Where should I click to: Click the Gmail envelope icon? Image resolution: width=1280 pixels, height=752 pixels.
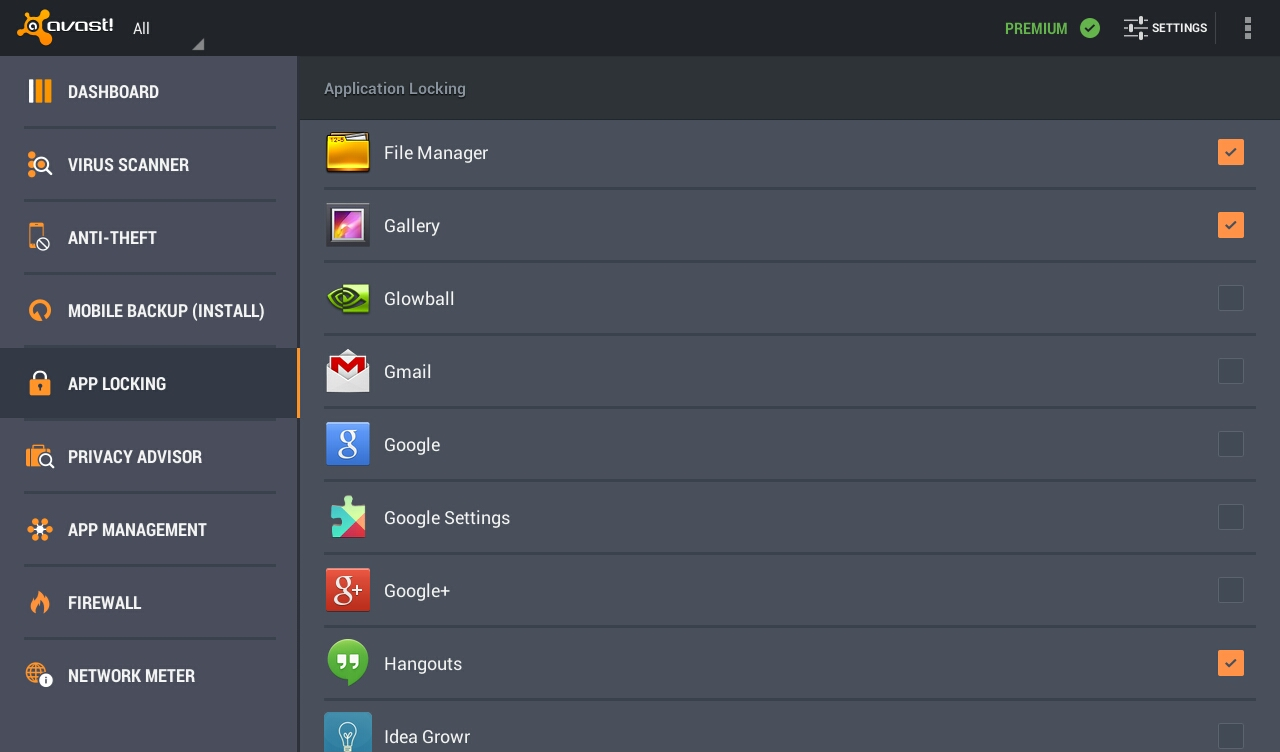point(348,371)
